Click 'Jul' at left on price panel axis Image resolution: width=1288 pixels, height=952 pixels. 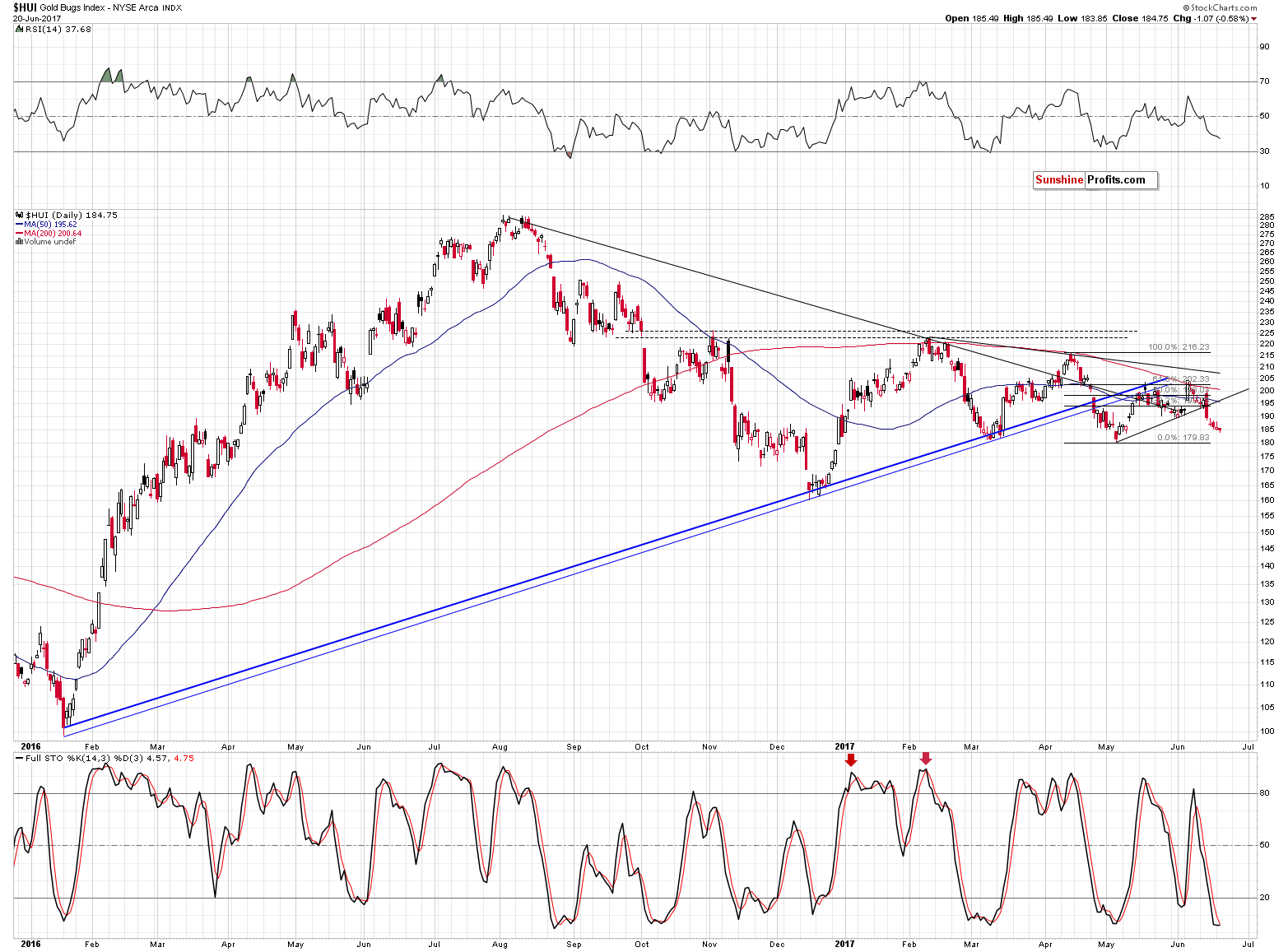tap(434, 747)
